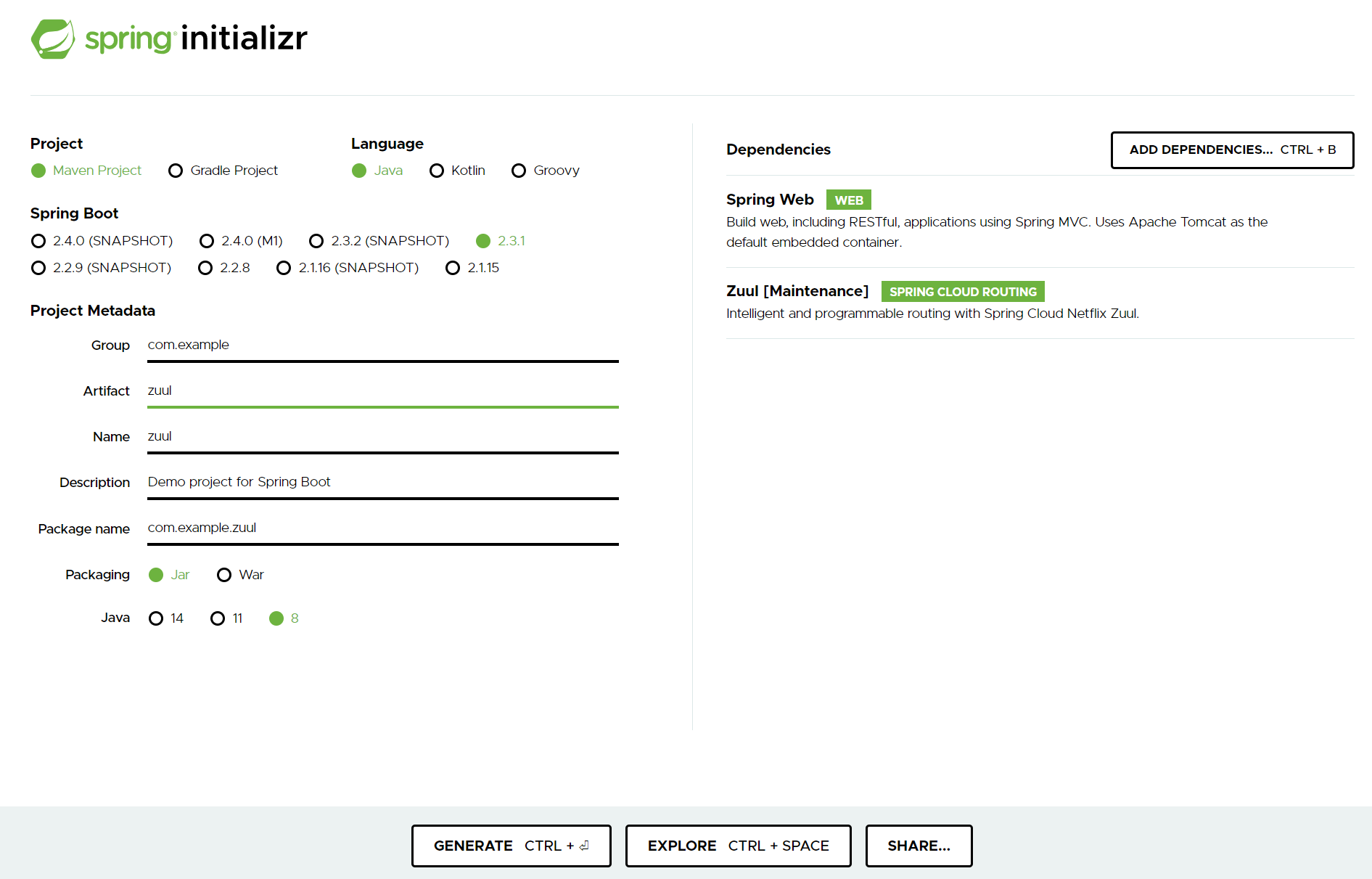
Task: Choose Kotlin as the language
Action: point(457,171)
